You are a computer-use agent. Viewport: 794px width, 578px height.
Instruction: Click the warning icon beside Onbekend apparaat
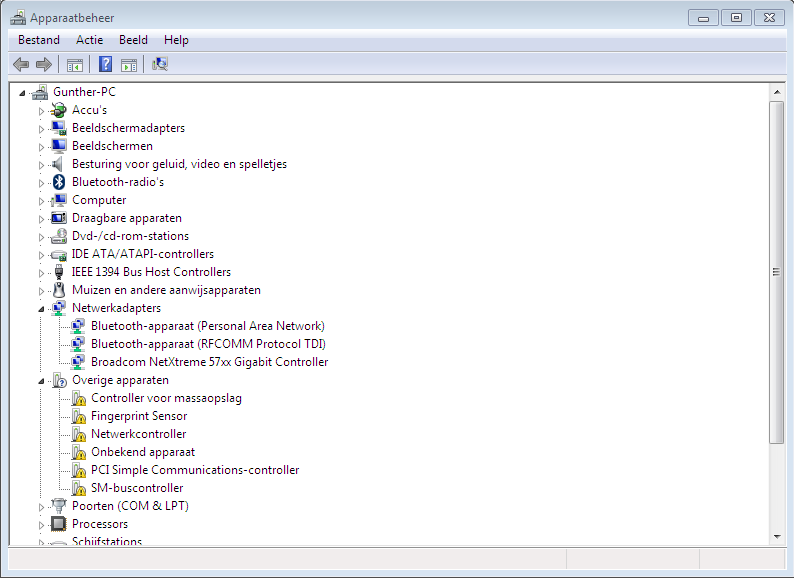point(78,452)
